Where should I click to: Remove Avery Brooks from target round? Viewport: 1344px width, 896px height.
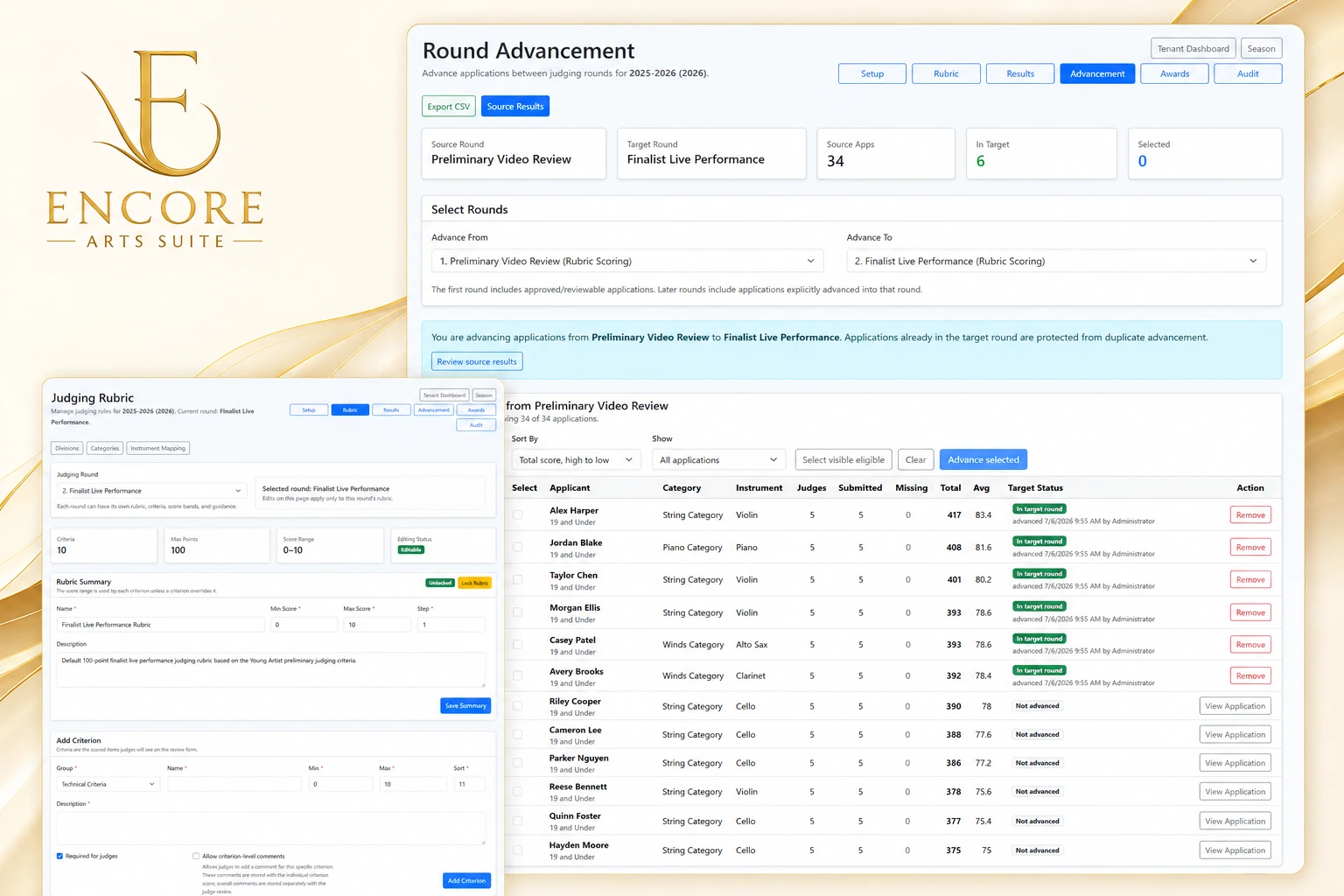tap(1250, 676)
